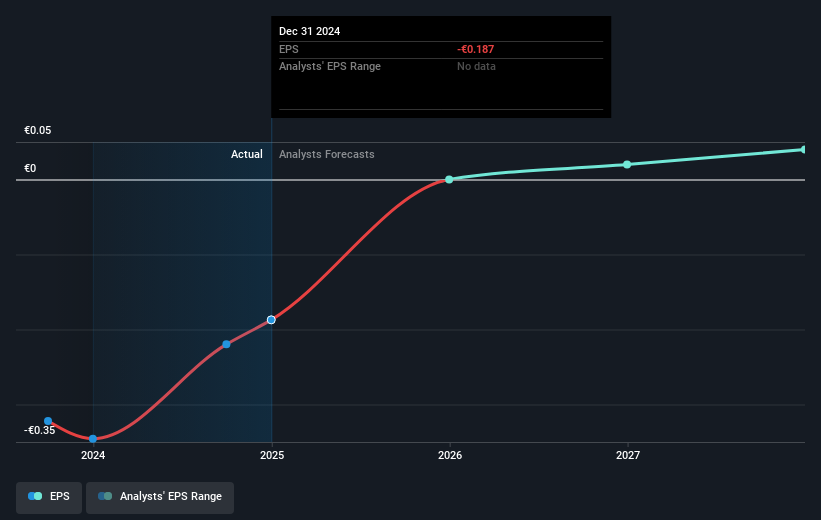
Task: Click the €0.05 y-axis label
Action: (38, 130)
